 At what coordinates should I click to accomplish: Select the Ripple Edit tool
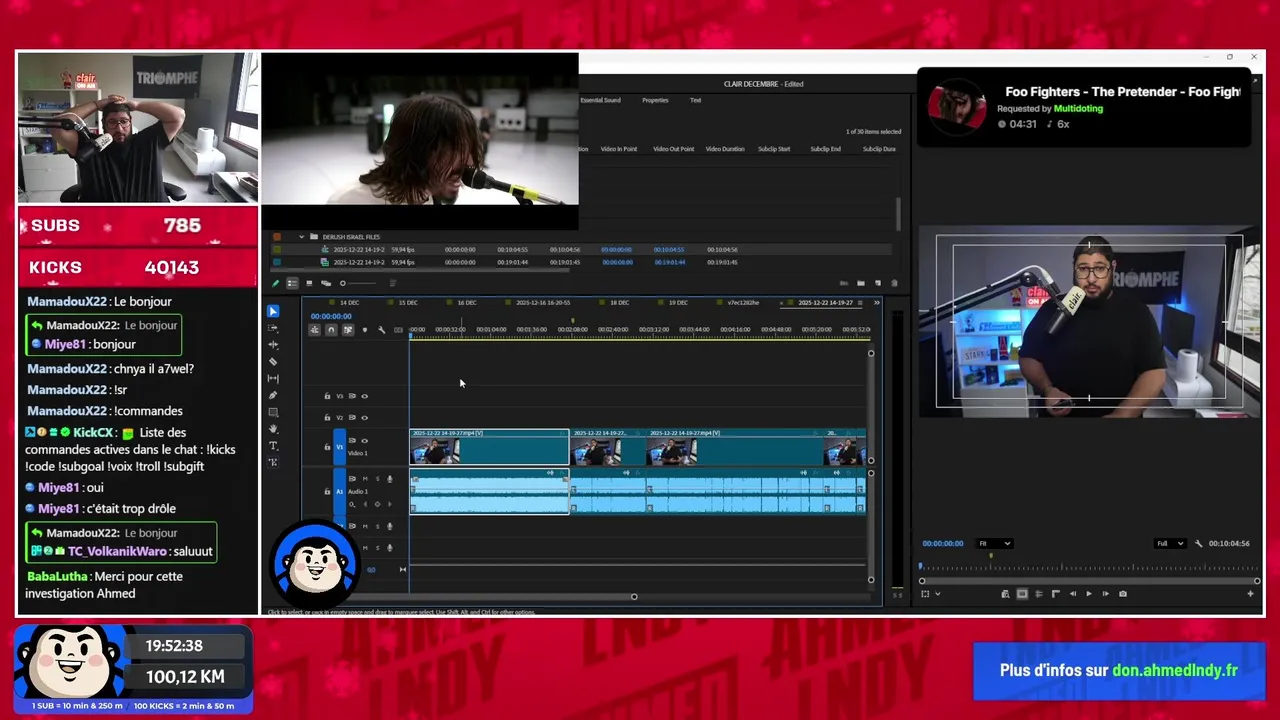(x=273, y=345)
